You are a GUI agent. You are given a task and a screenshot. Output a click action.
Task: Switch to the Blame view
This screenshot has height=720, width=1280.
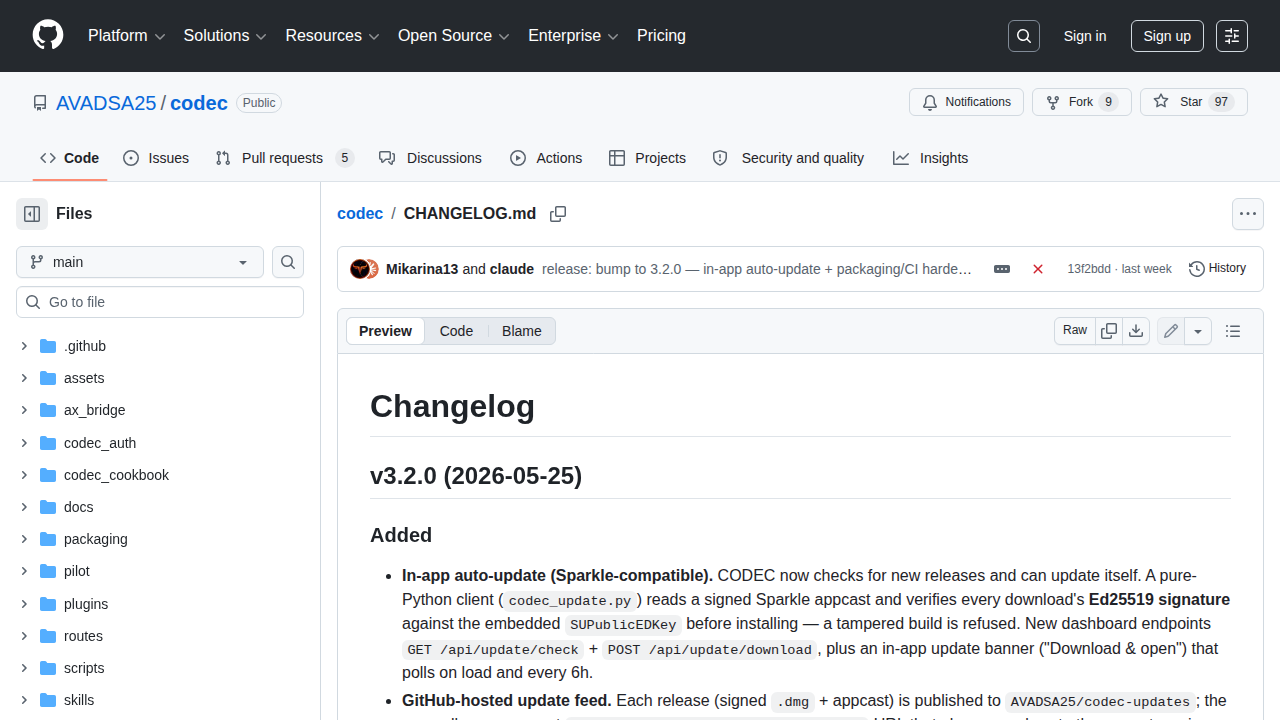coord(522,331)
